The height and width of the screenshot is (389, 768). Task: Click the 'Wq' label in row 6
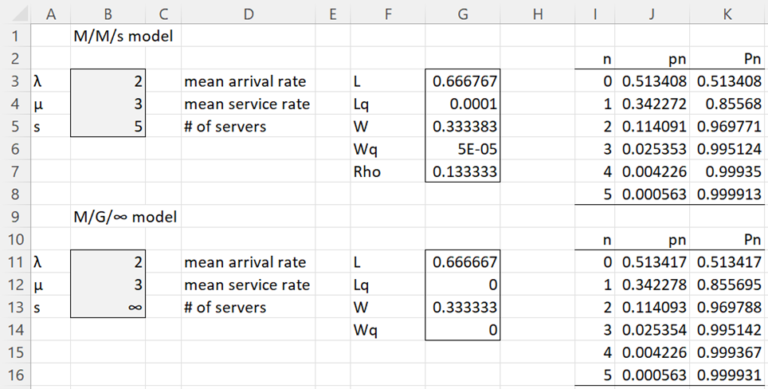click(365, 149)
